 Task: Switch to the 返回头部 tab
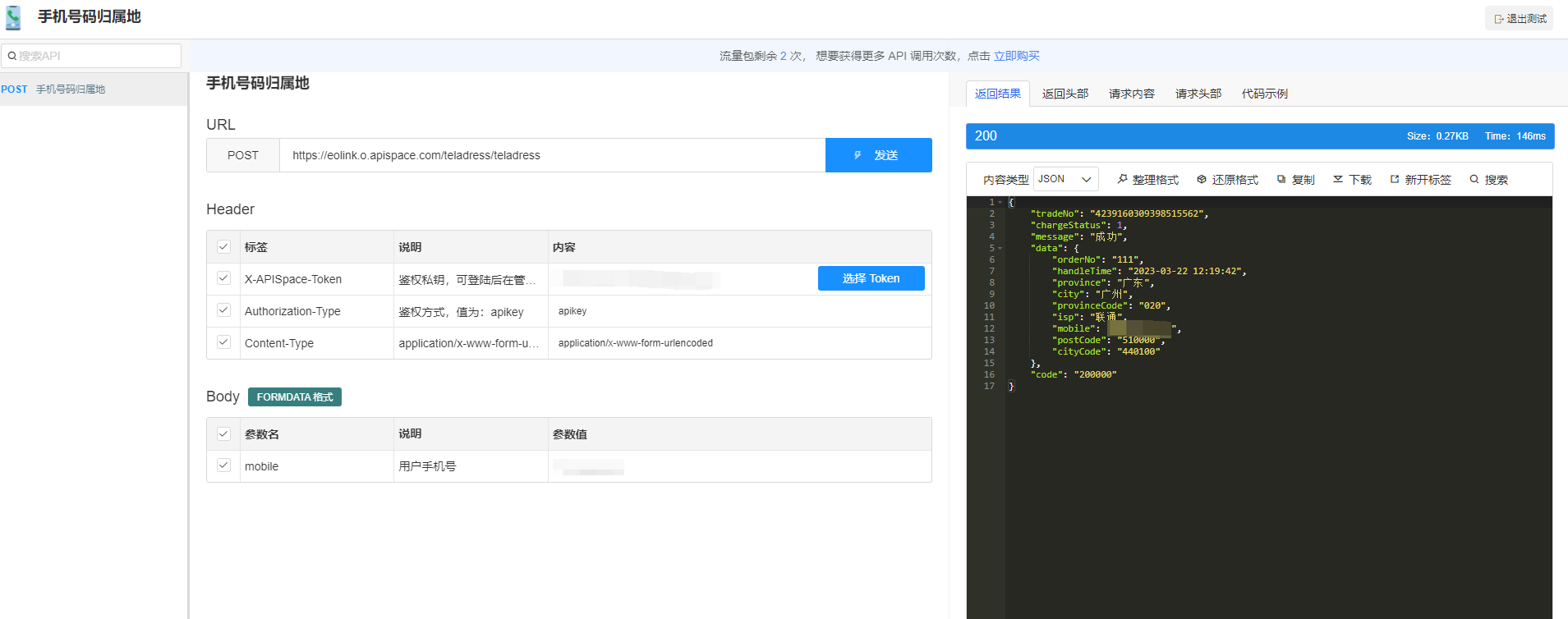click(1065, 94)
